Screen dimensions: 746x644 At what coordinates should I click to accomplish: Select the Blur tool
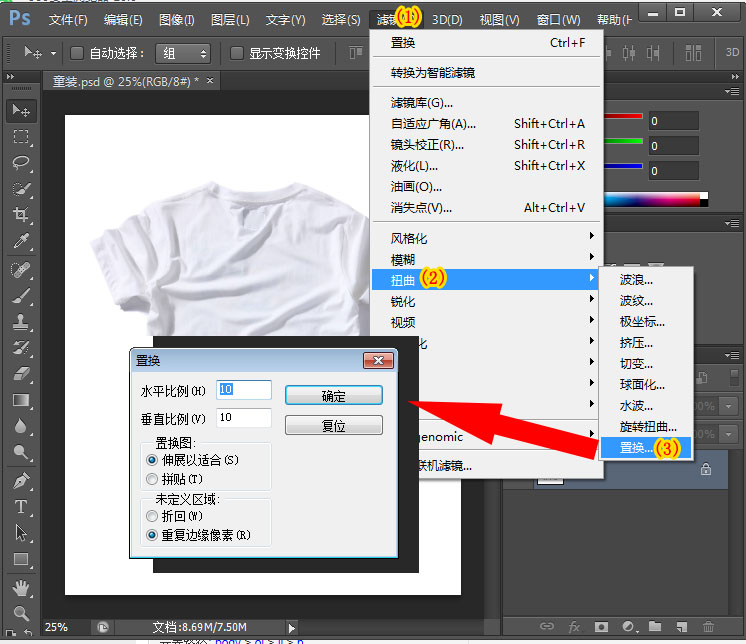(21, 426)
